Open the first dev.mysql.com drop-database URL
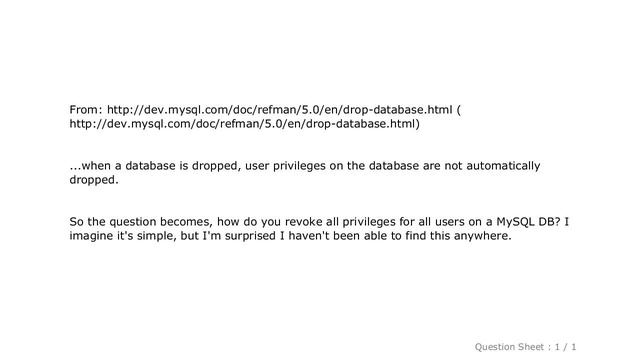The width and height of the screenshot is (640, 360). click(x=280, y=110)
